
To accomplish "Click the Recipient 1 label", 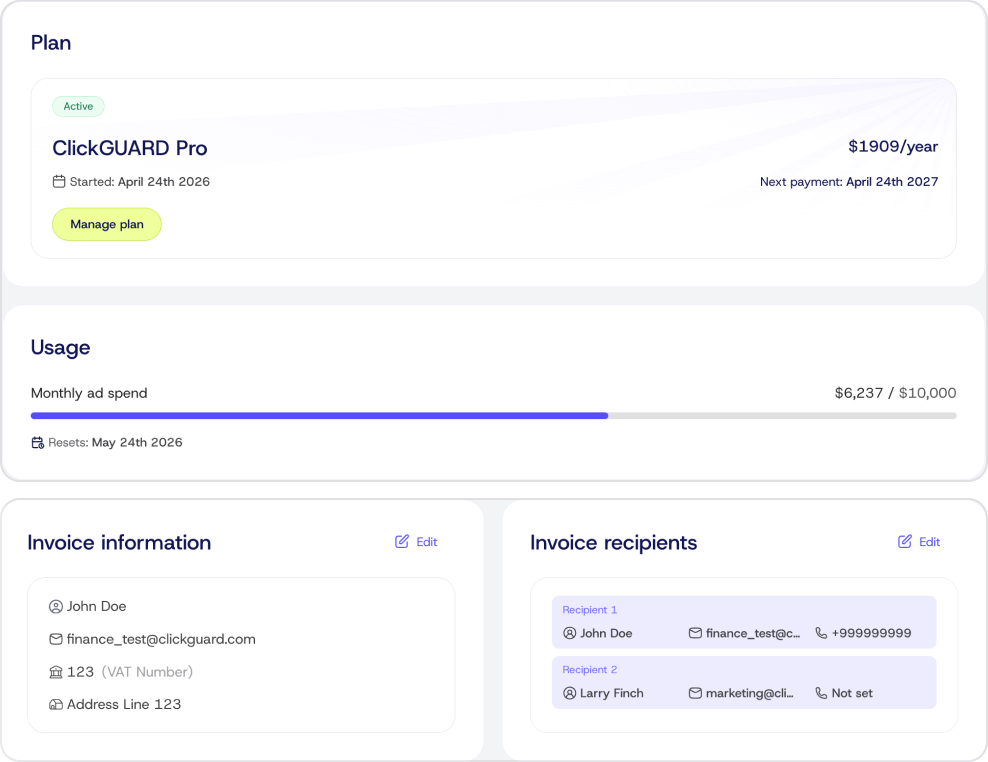I will (590, 610).
